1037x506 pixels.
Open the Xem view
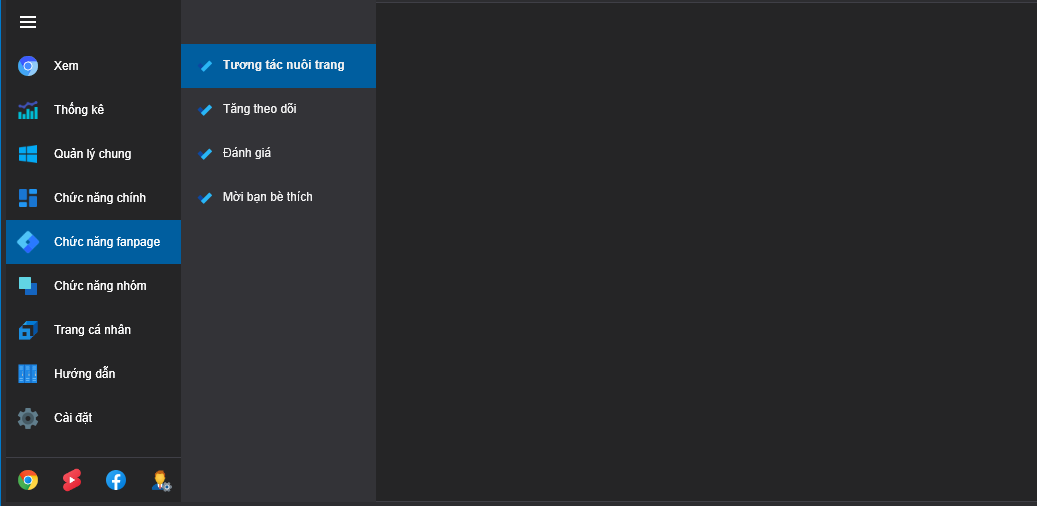click(x=66, y=66)
